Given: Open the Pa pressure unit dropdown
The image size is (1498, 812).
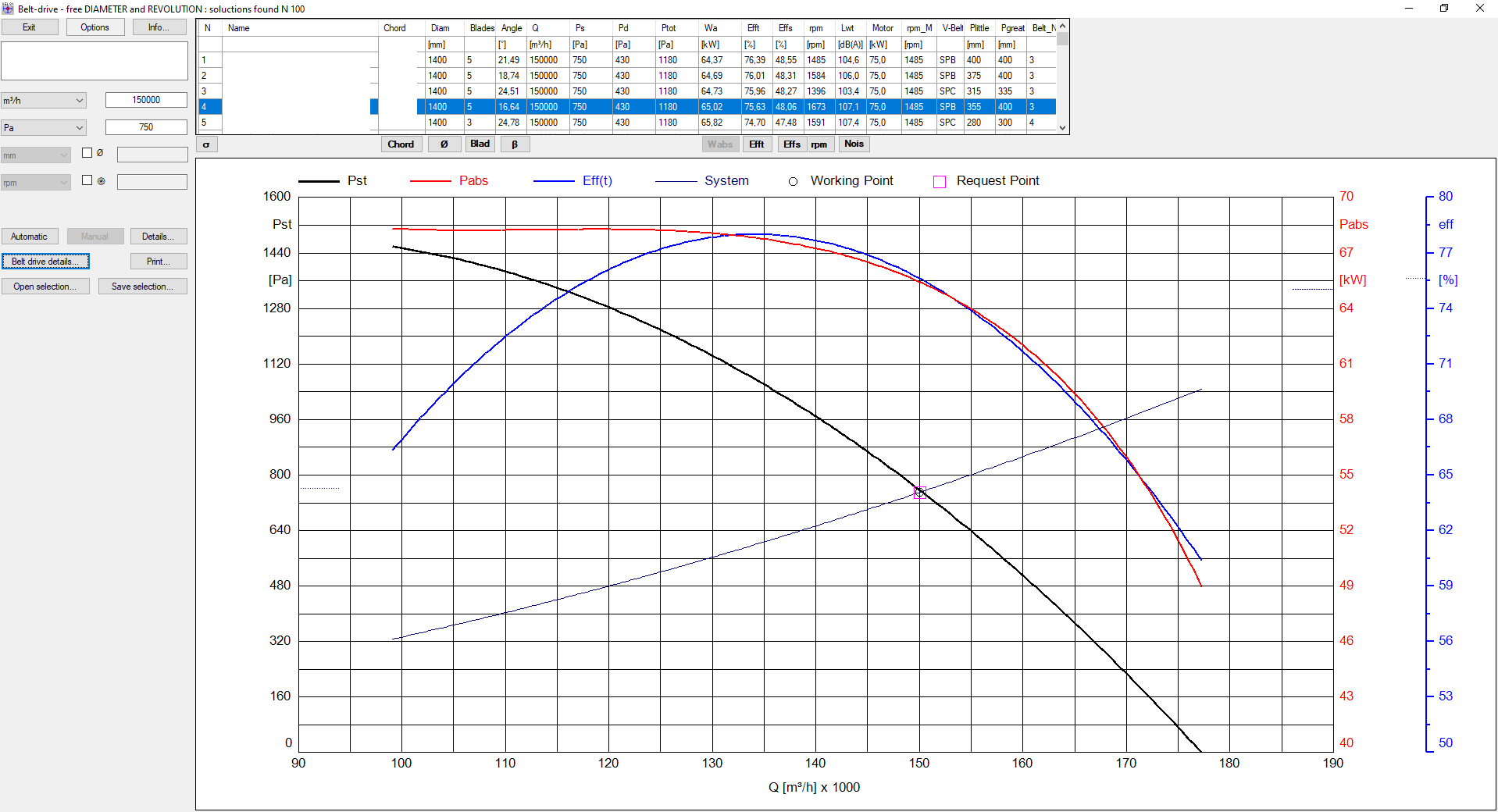Looking at the screenshot, I should tap(44, 128).
